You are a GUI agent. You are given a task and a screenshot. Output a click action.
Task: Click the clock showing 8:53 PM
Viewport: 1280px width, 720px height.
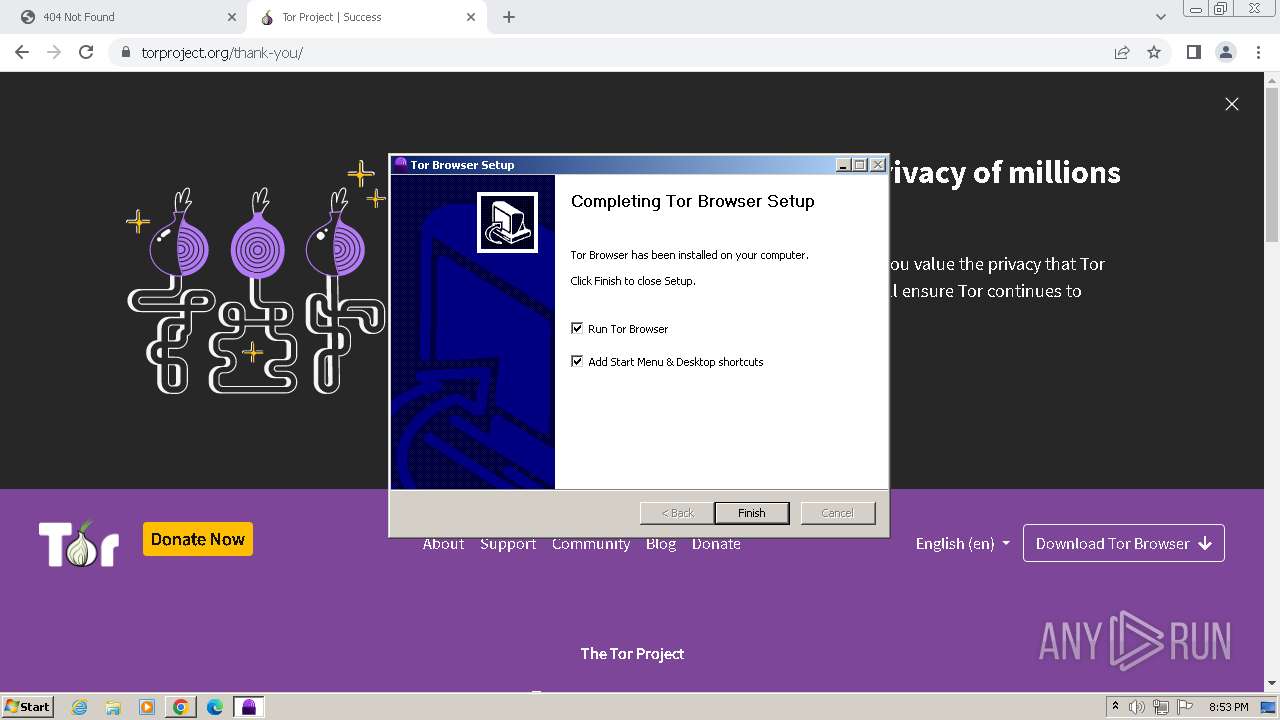1229,707
